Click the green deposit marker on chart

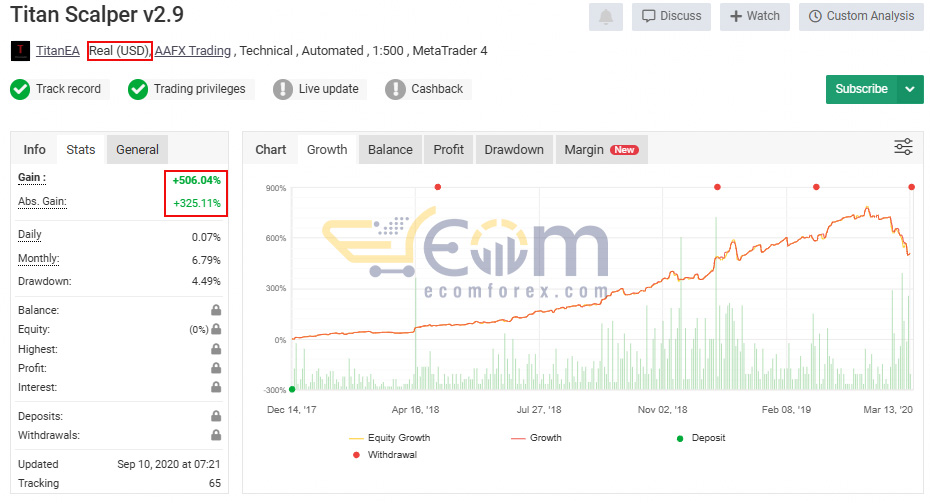[292, 390]
